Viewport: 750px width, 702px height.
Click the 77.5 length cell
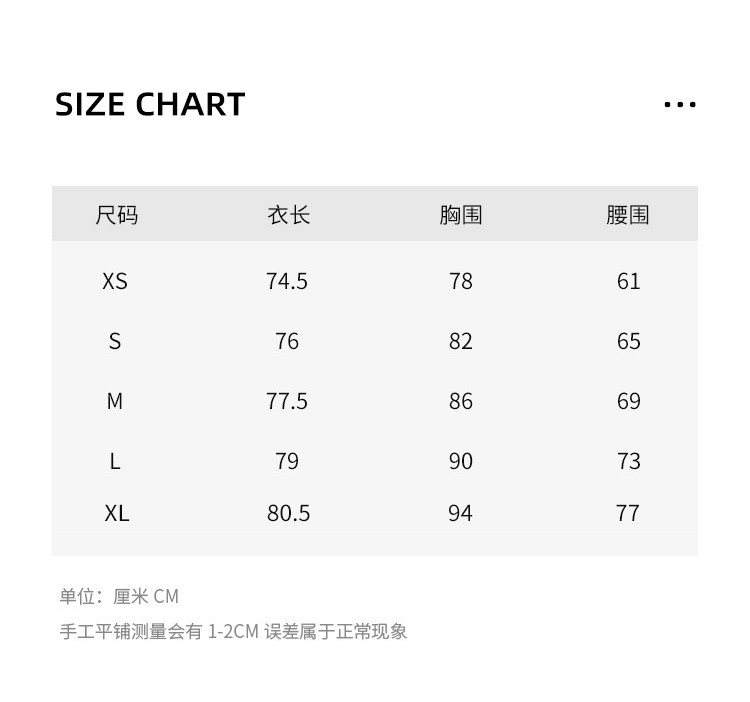pos(287,401)
